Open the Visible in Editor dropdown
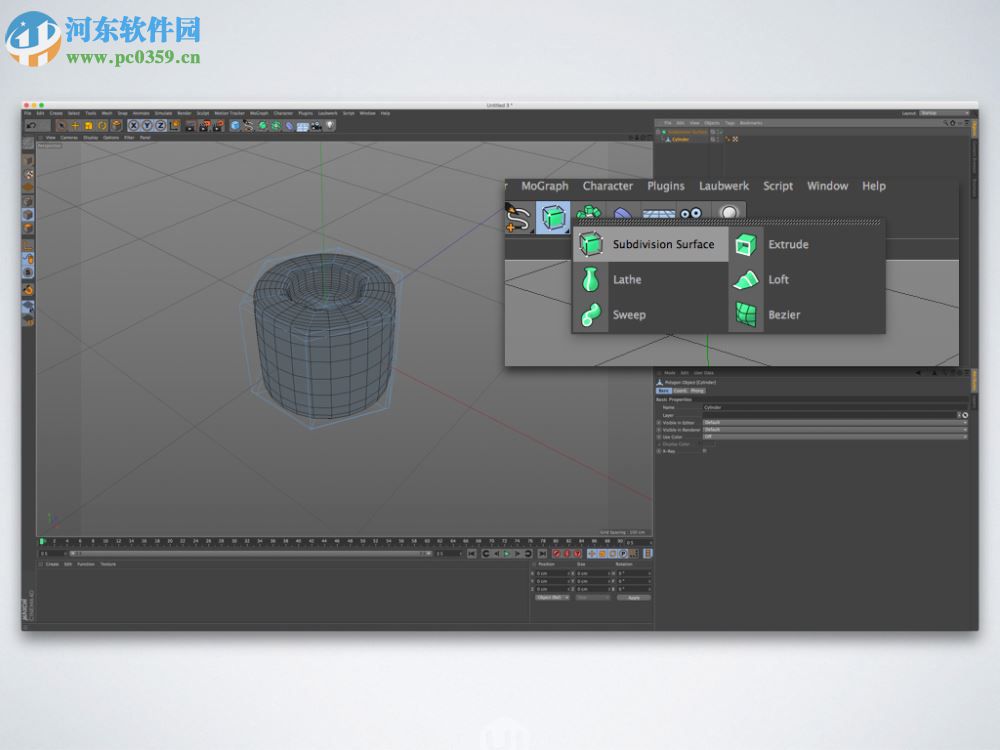1000x750 pixels. pos(834,421)
